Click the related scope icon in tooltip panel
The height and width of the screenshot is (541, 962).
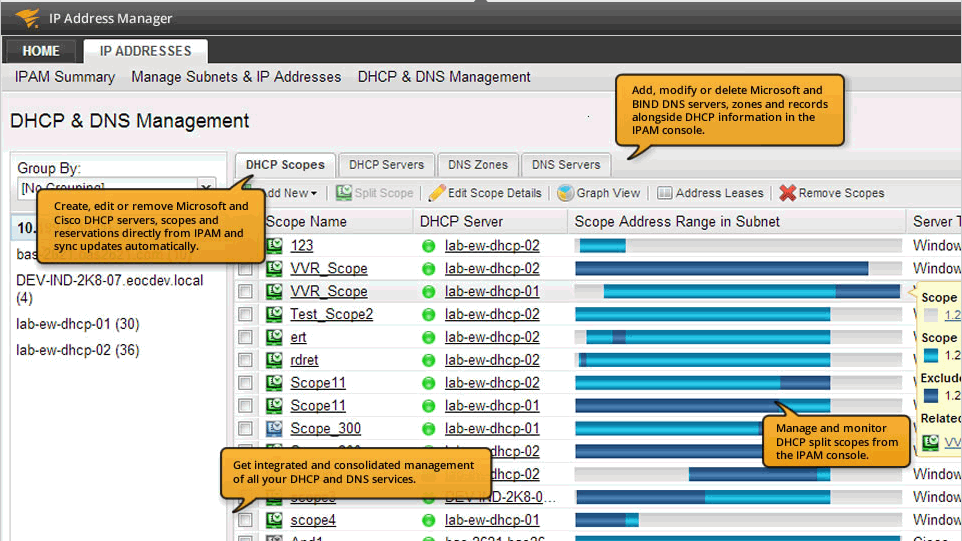(931, 442)
